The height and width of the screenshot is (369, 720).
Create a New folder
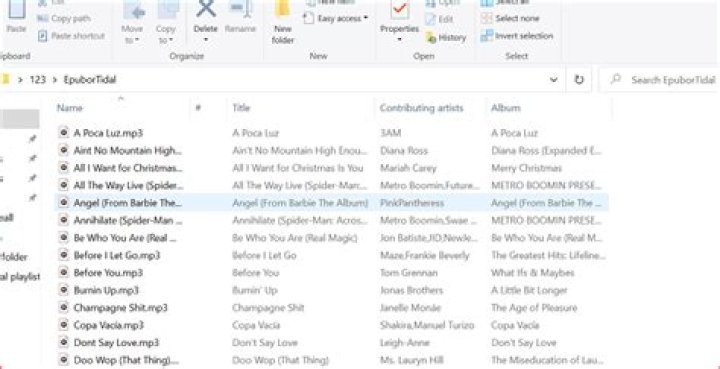tap(283, 23)
